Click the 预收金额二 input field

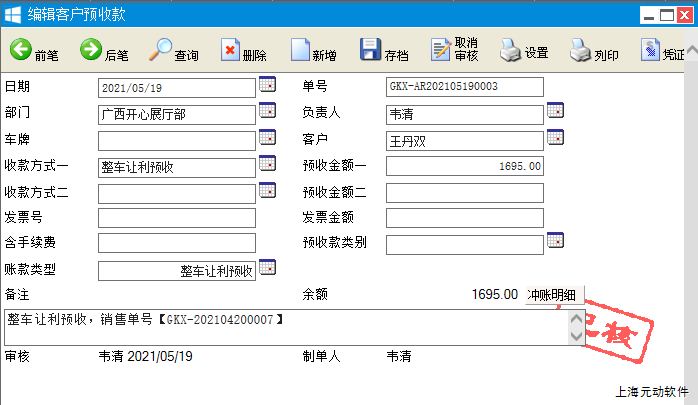464,192
